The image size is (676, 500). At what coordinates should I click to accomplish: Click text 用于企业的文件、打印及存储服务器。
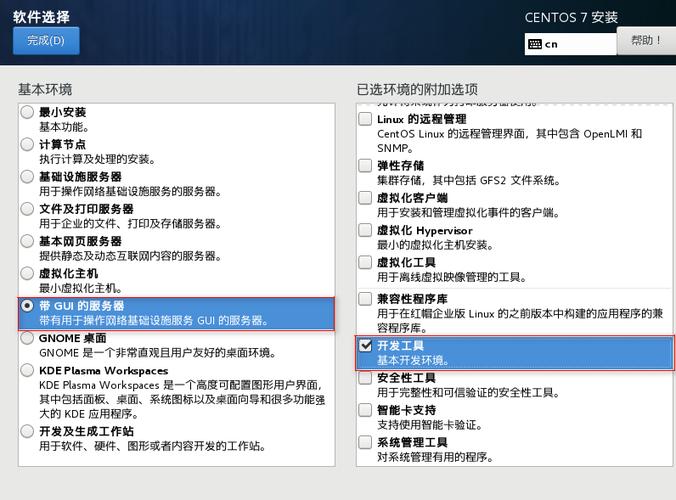click(x=130, y=224)
